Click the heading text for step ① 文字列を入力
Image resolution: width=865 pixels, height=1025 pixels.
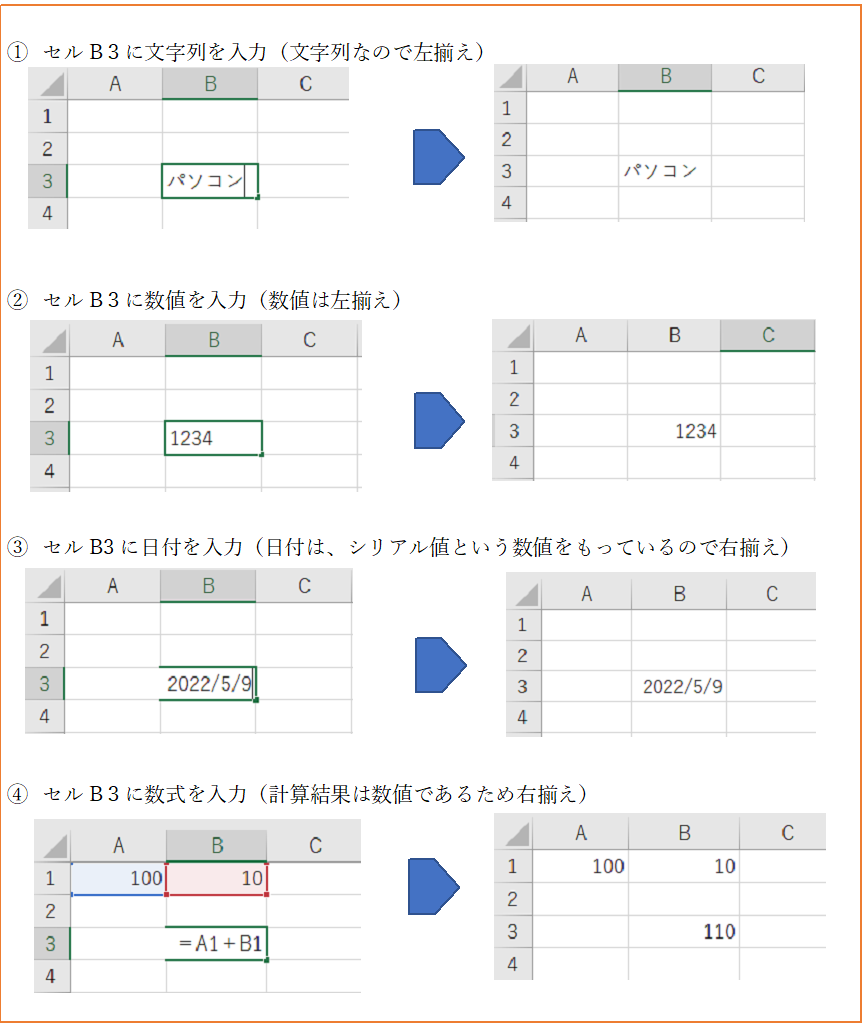(x=248, y=50)
